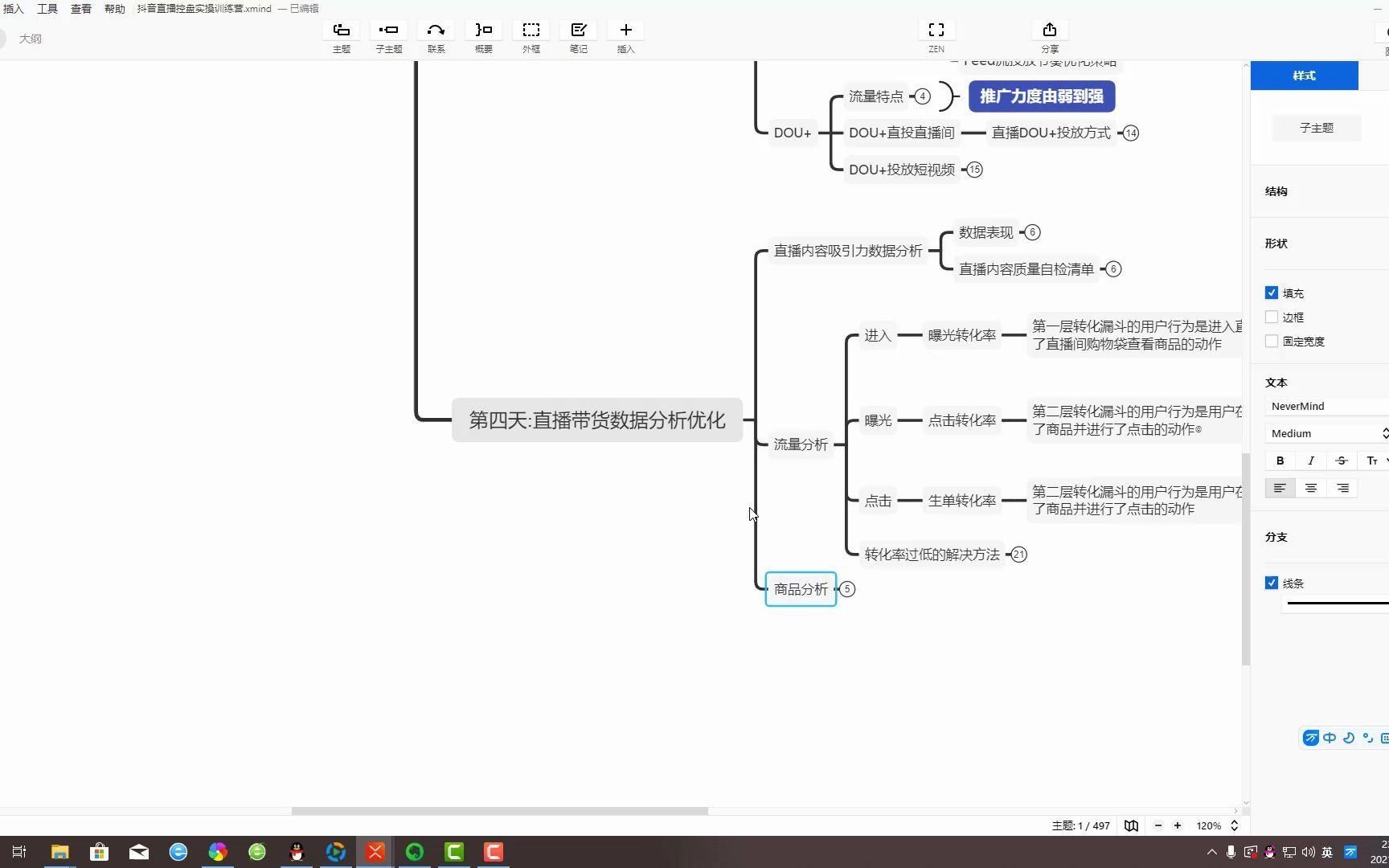This screenshot has height=868, width=1389.
Task: Switch to the 大纲 (Outline) view
Action: [x=31, y=39]
